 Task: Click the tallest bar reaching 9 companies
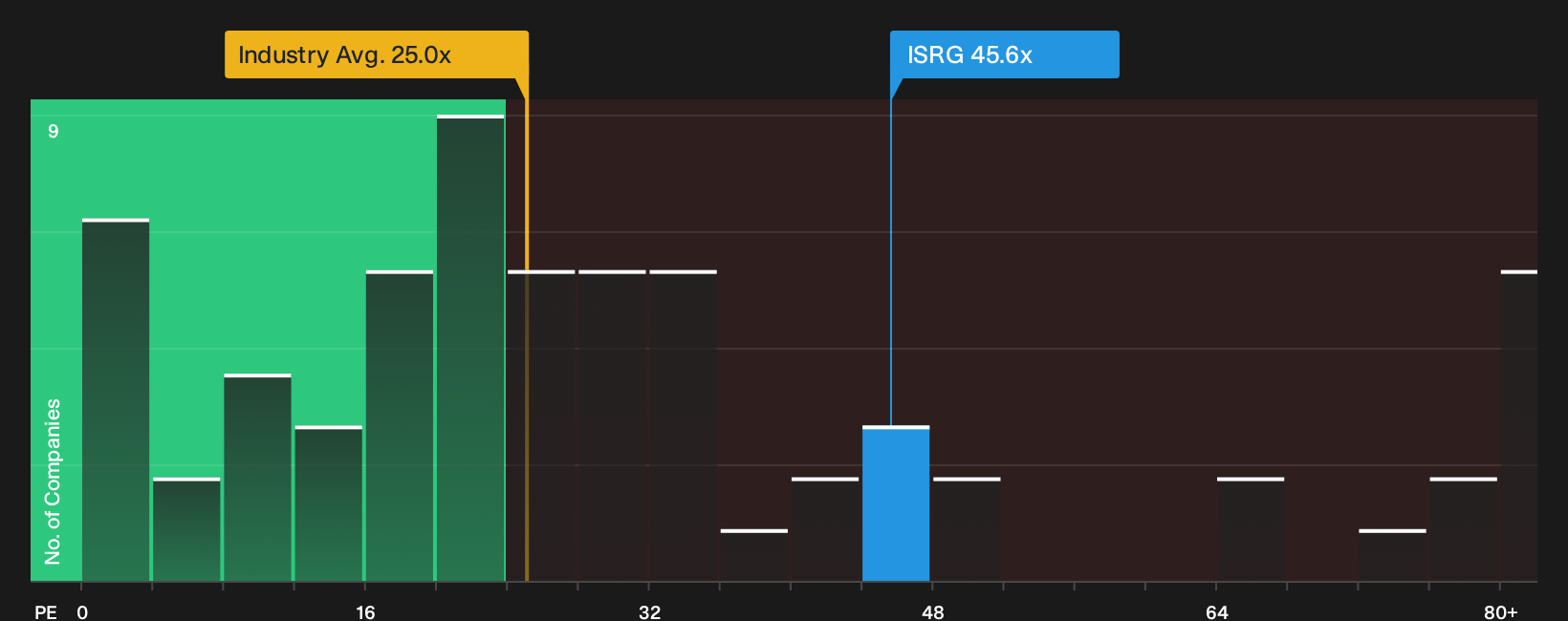click(470, 348)
